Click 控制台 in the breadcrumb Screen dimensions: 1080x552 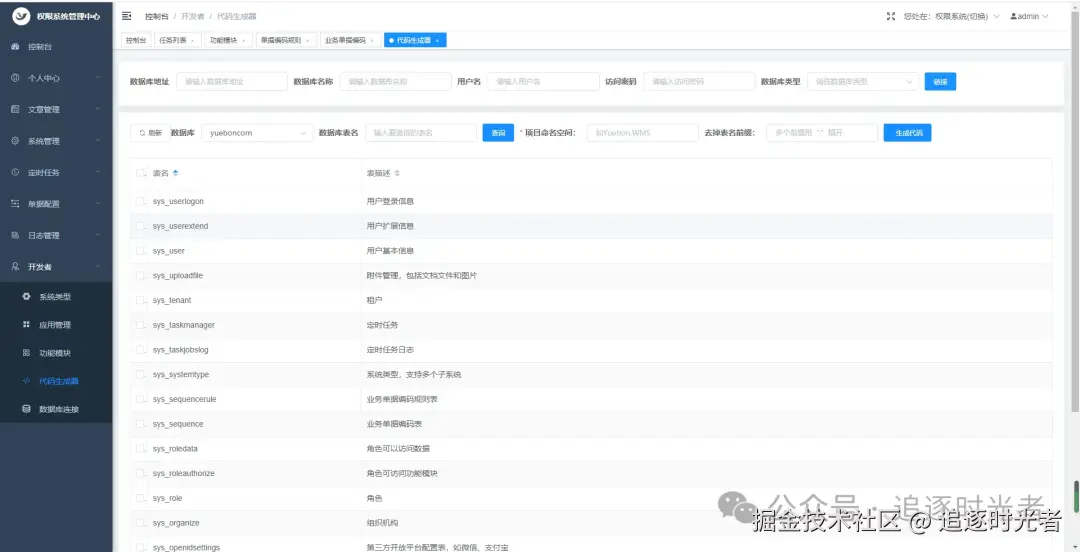(x=156, y=16)
